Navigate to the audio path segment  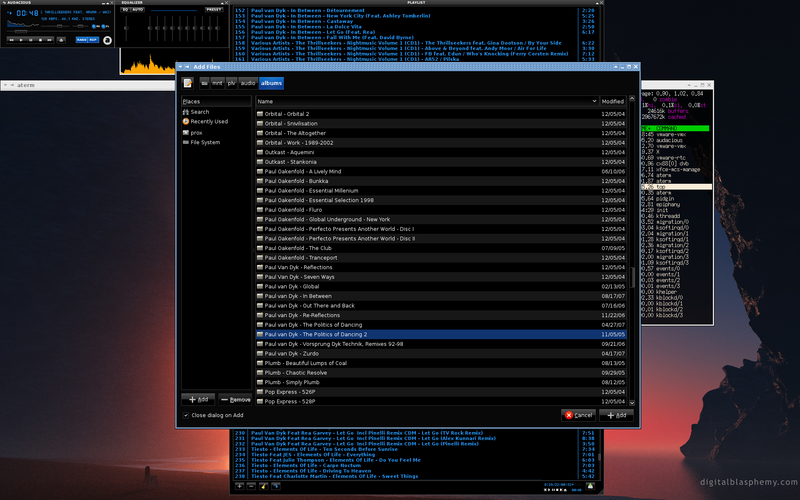point(248,83)
